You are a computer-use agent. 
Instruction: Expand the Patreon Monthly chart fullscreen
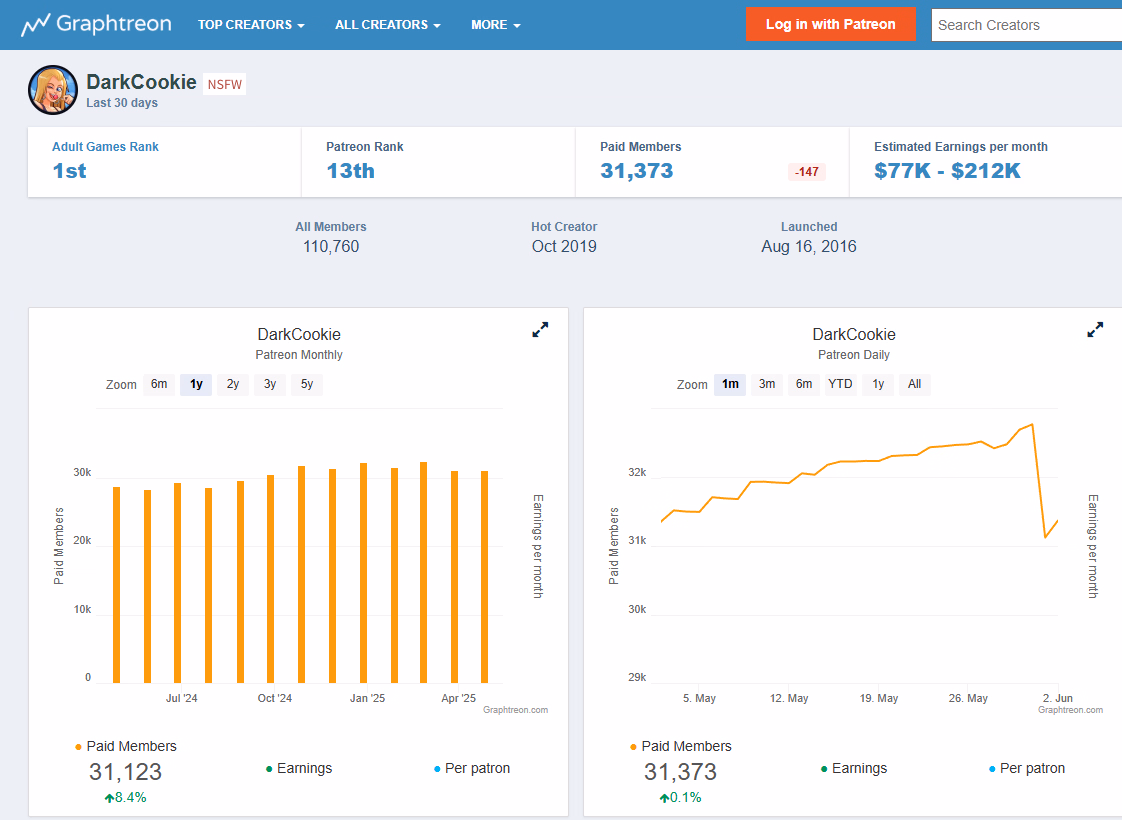(x=540, y=330)
